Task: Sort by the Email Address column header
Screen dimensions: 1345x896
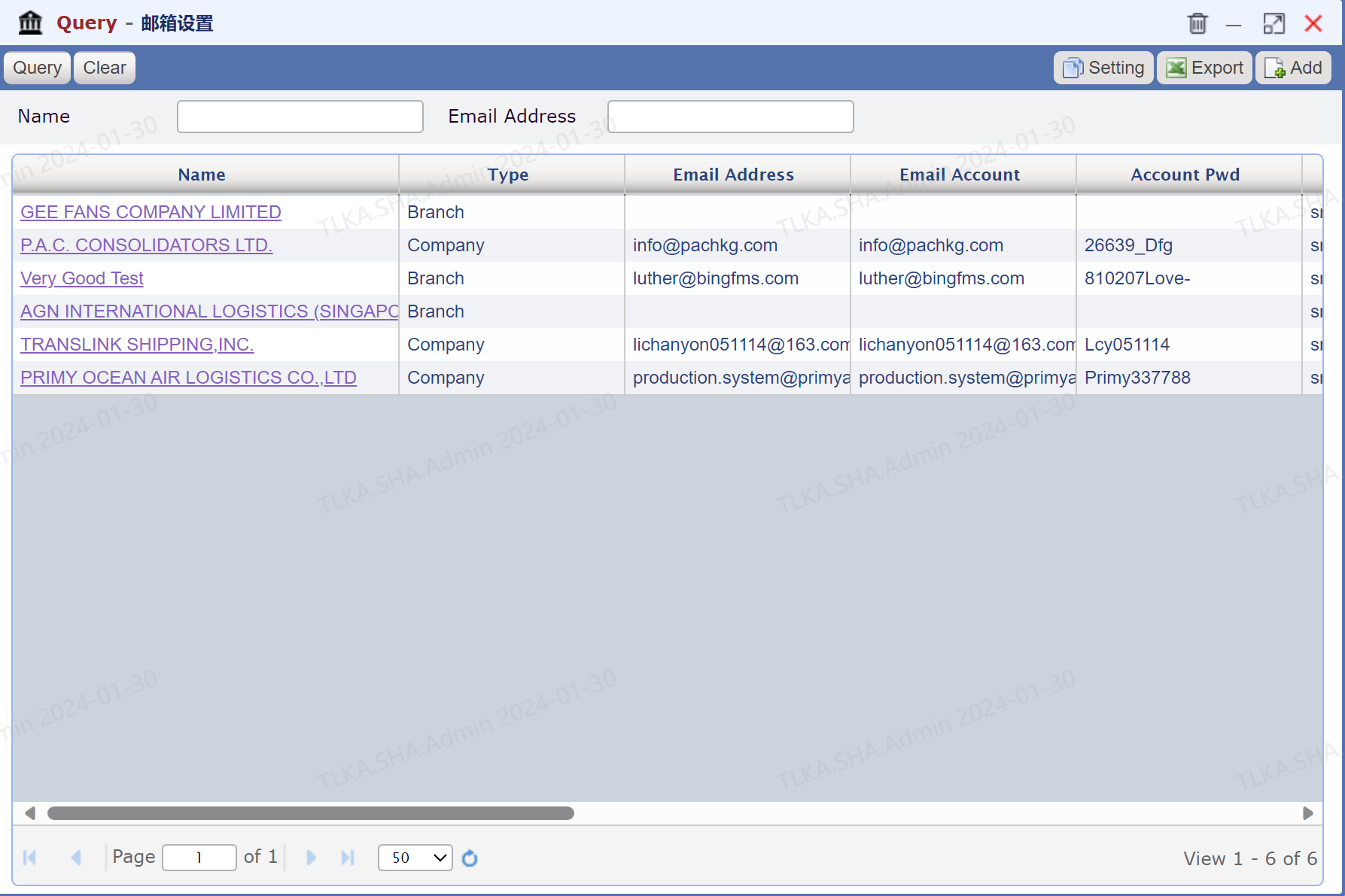Action: coord(738,175)
